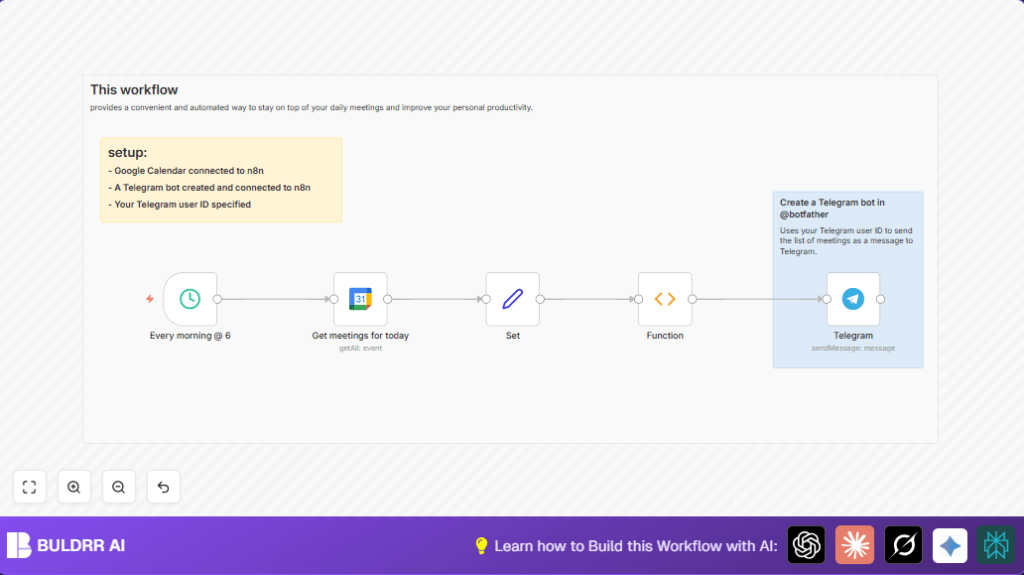Viewport: 1024px width, 575px height.
Task: Click the BULDRR AI logo
Action: point(66,545)
